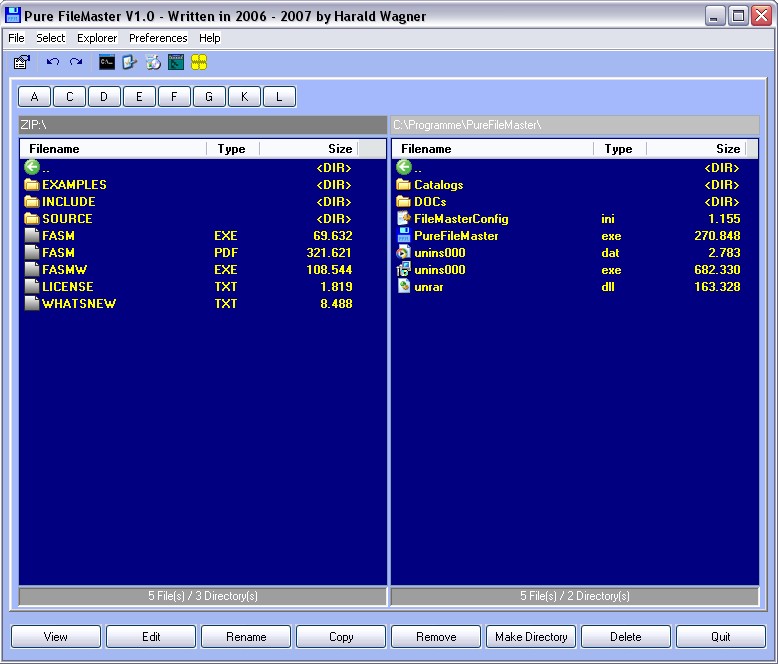Click the redo arrow icon
Screen dimensions: 778x664
(x=76, y=62)
